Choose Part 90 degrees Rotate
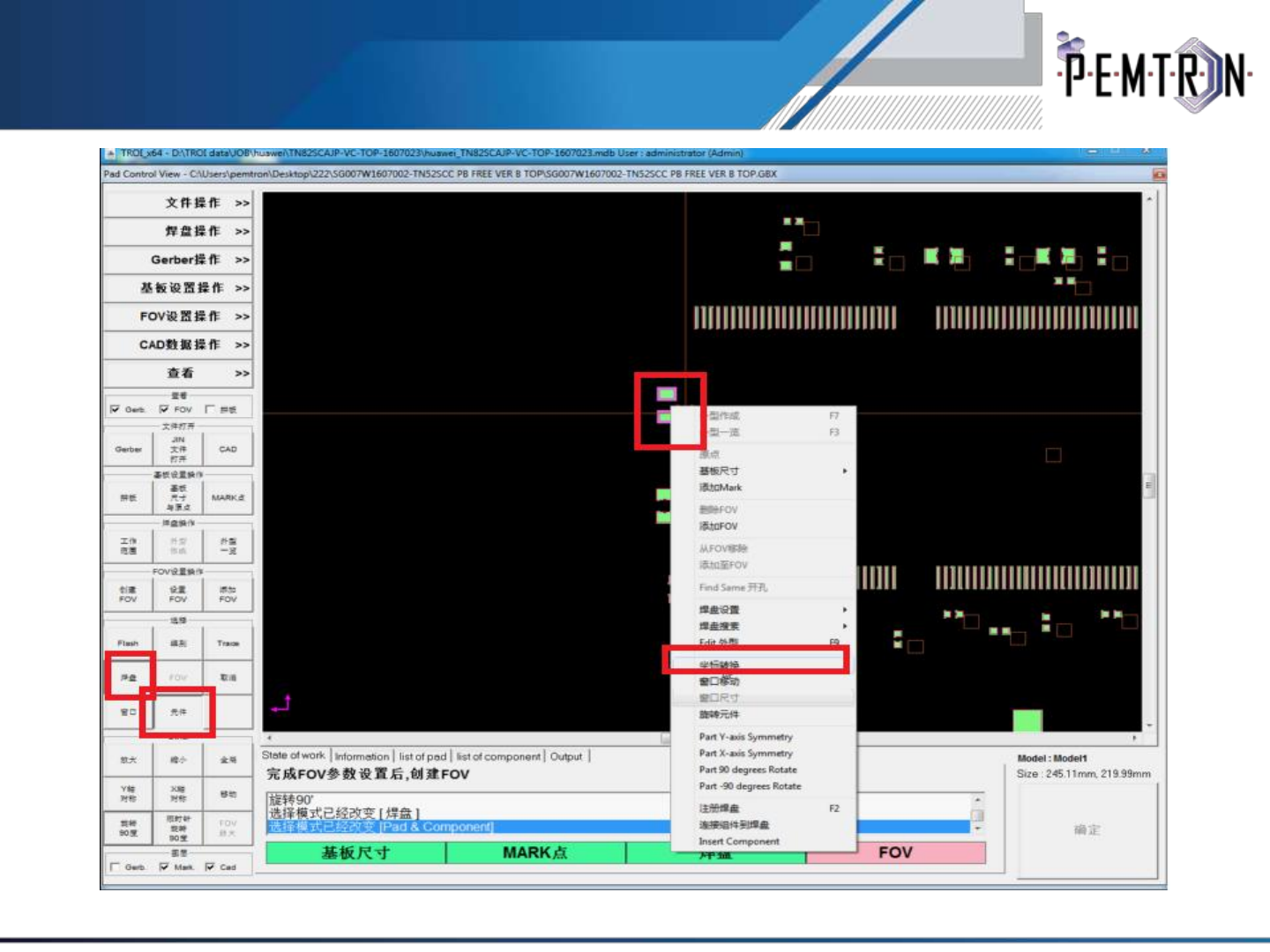1270x952 pixels. pos(764,770)
